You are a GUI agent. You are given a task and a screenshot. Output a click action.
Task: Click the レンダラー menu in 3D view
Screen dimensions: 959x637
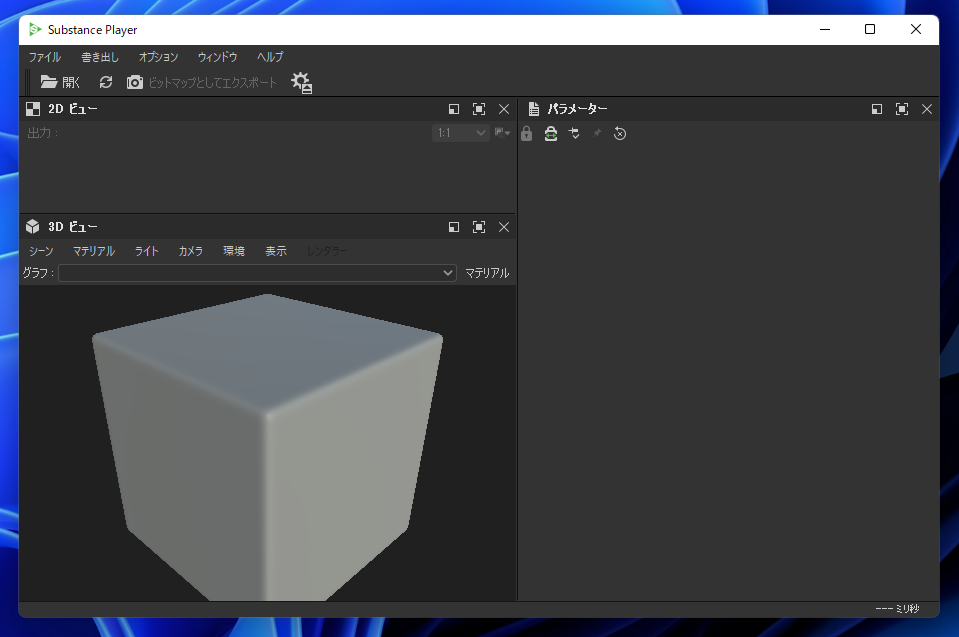[x=327, y=251]
